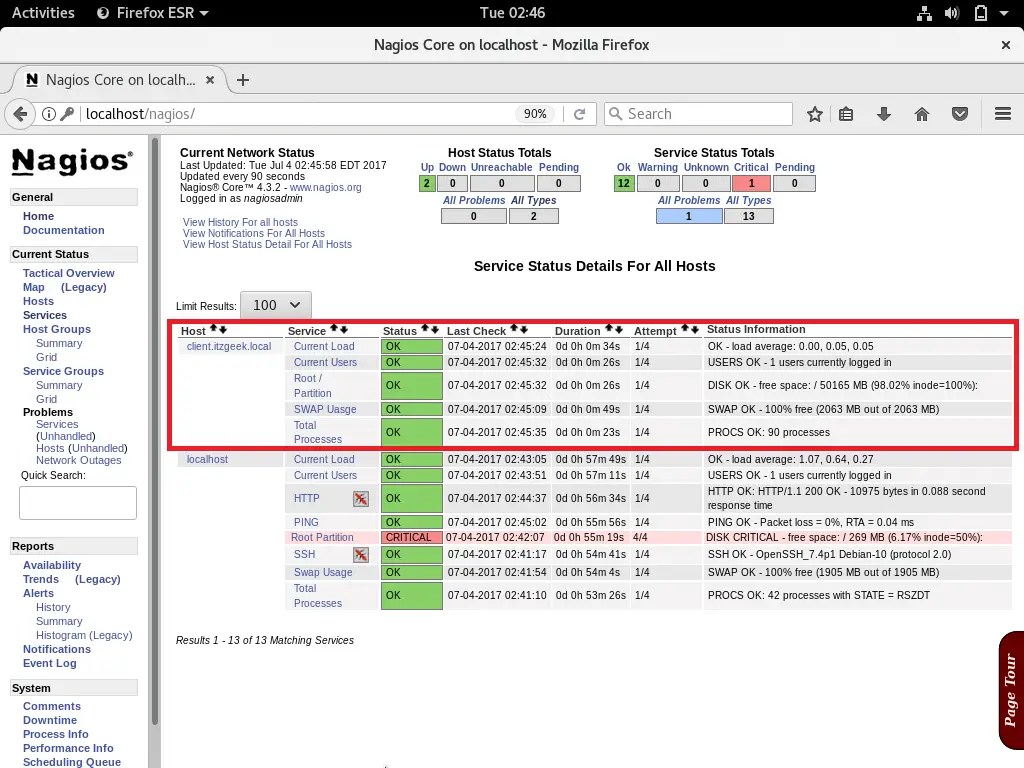Open Network Outages link

point(78,460)
